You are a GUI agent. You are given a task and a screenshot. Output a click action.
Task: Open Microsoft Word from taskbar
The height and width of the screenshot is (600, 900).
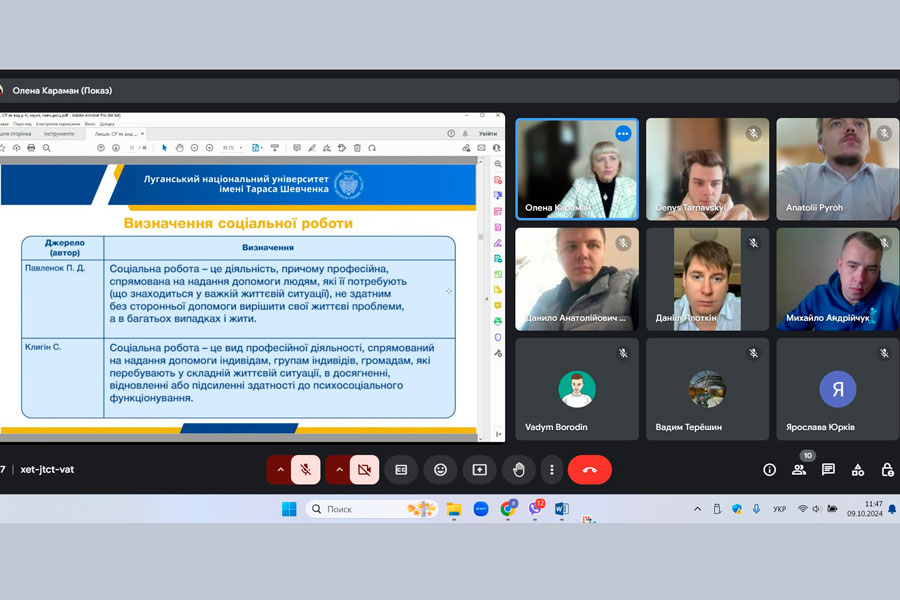pyautogui.click(x=561, y=509)
